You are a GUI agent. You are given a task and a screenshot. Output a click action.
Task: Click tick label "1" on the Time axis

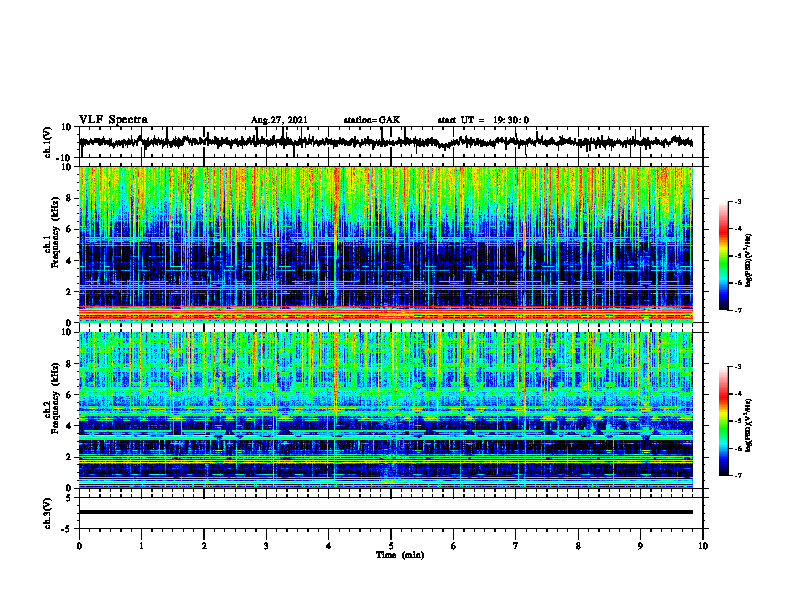pyautogui.click(x=141, y=546)
